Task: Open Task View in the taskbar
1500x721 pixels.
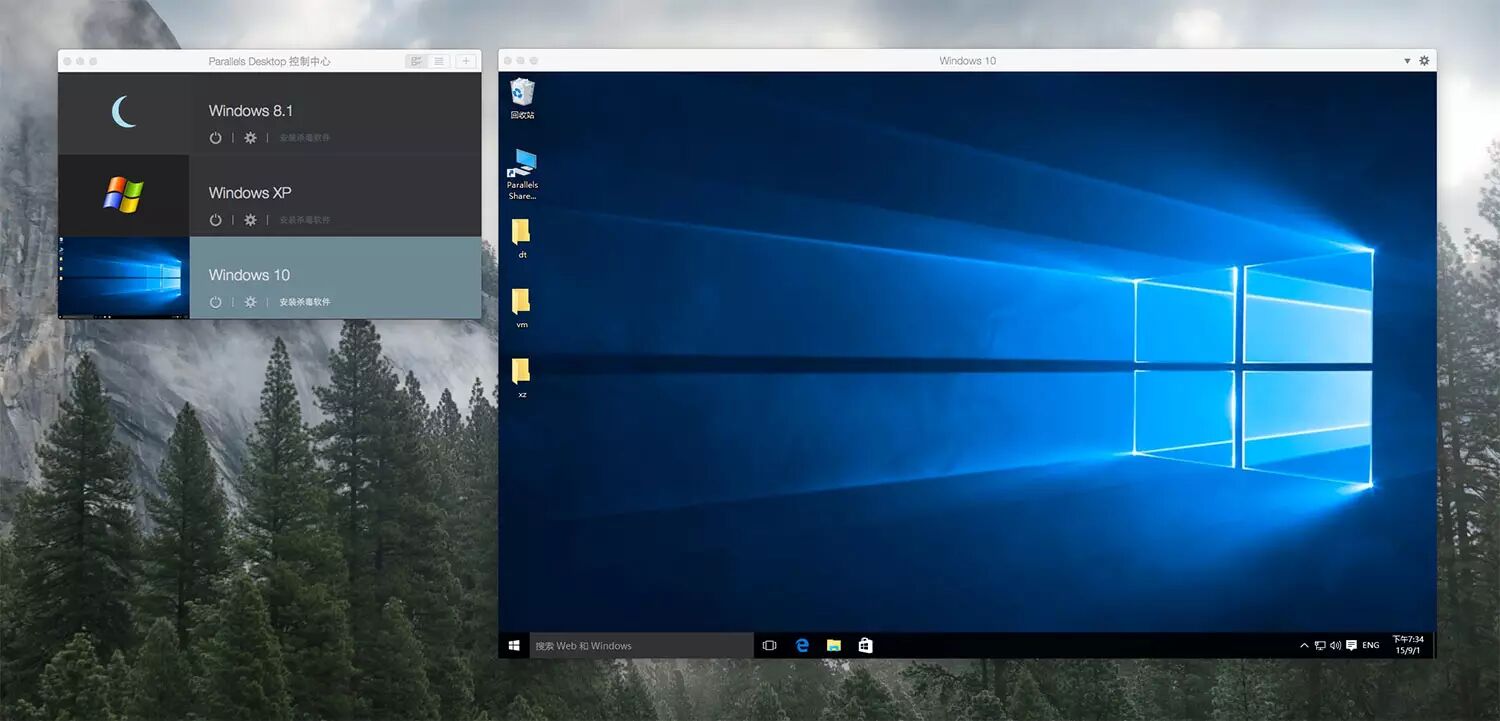Action: coord(769,646)
